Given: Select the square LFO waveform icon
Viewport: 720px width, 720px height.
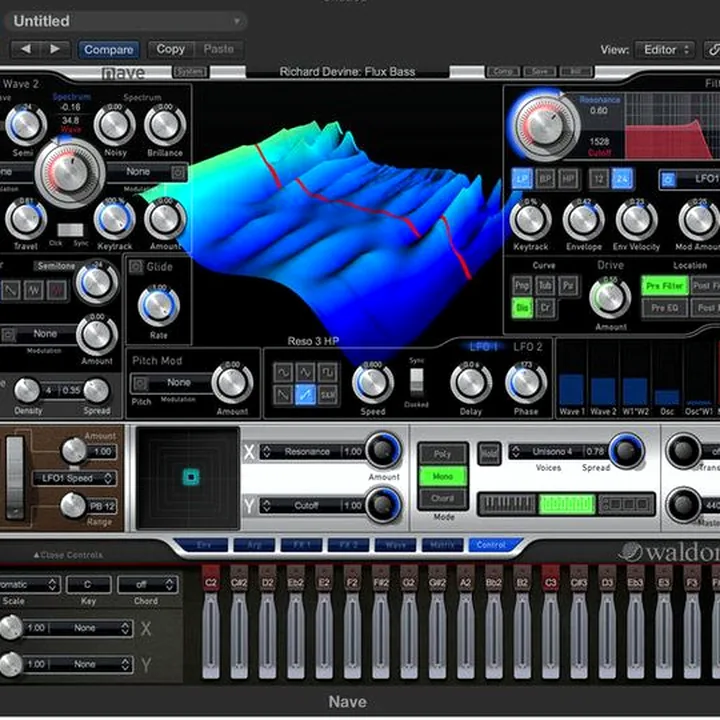Looking at the screenshot, I should 327,372.
